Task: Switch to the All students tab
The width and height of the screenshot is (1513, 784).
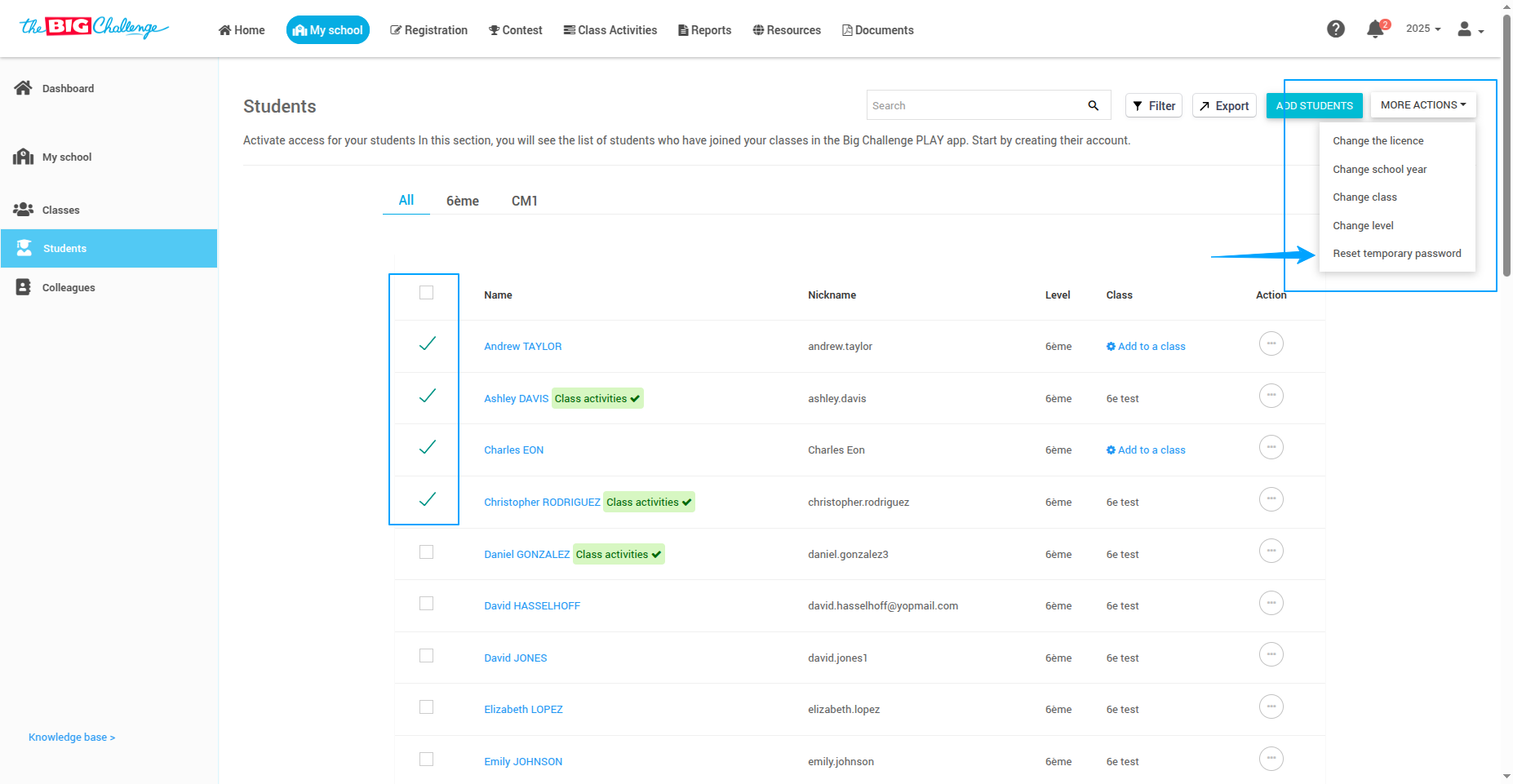Action: [406, 200]
